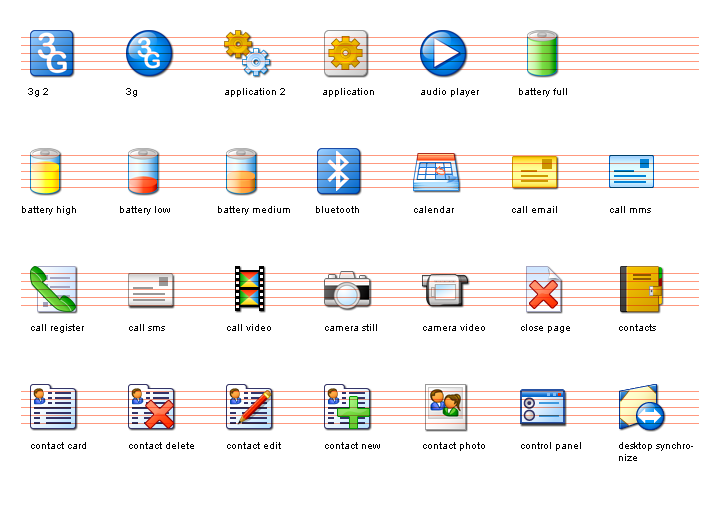This screenshot has height=515, width=720.
Task: Choose the call video filmstrip icon
Action: pyautogui.click(x=249, y=289)
